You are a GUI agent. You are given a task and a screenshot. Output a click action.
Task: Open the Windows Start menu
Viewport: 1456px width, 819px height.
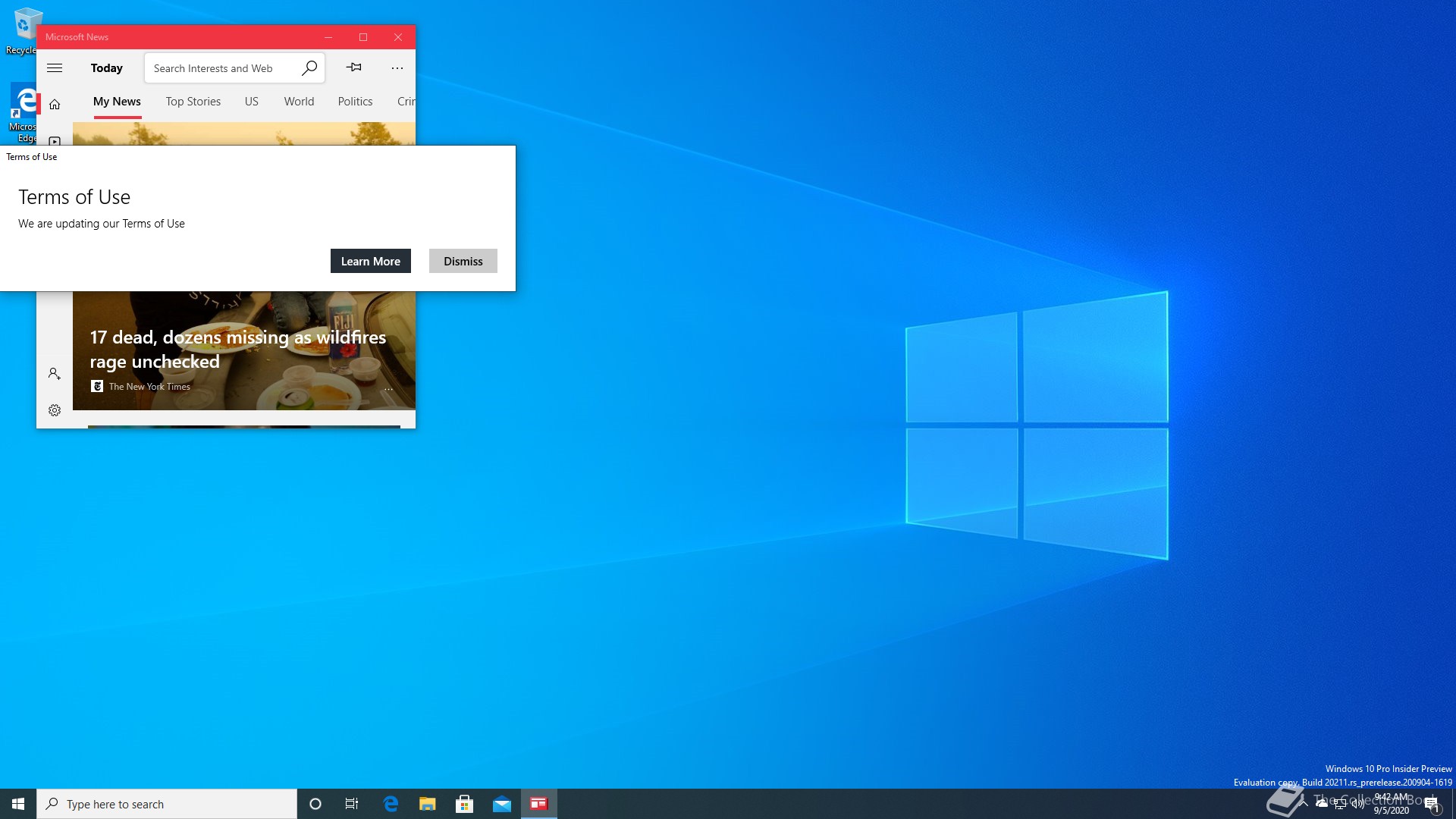point(18,804)
